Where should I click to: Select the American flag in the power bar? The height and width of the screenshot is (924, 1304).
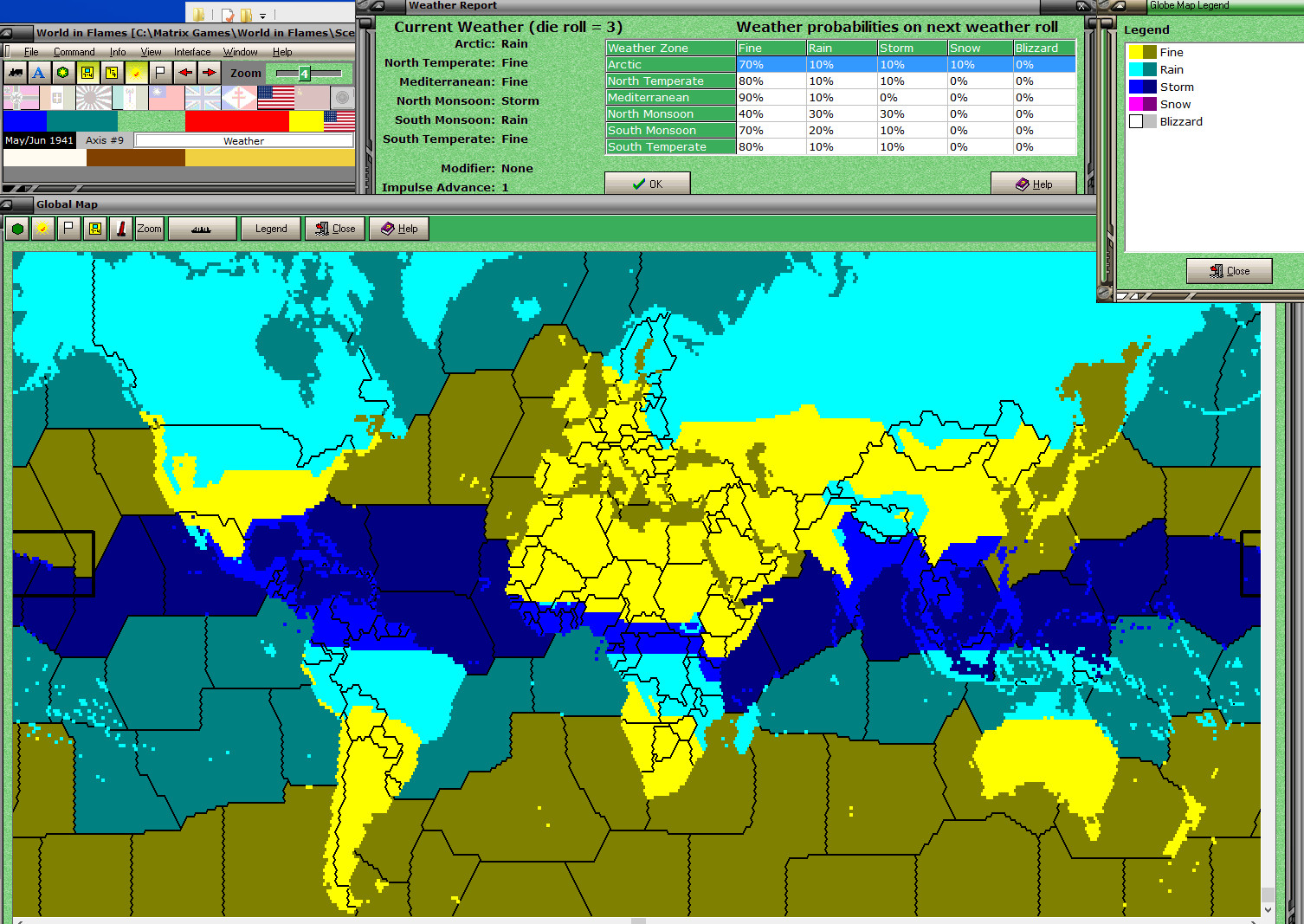click(275, 98)
